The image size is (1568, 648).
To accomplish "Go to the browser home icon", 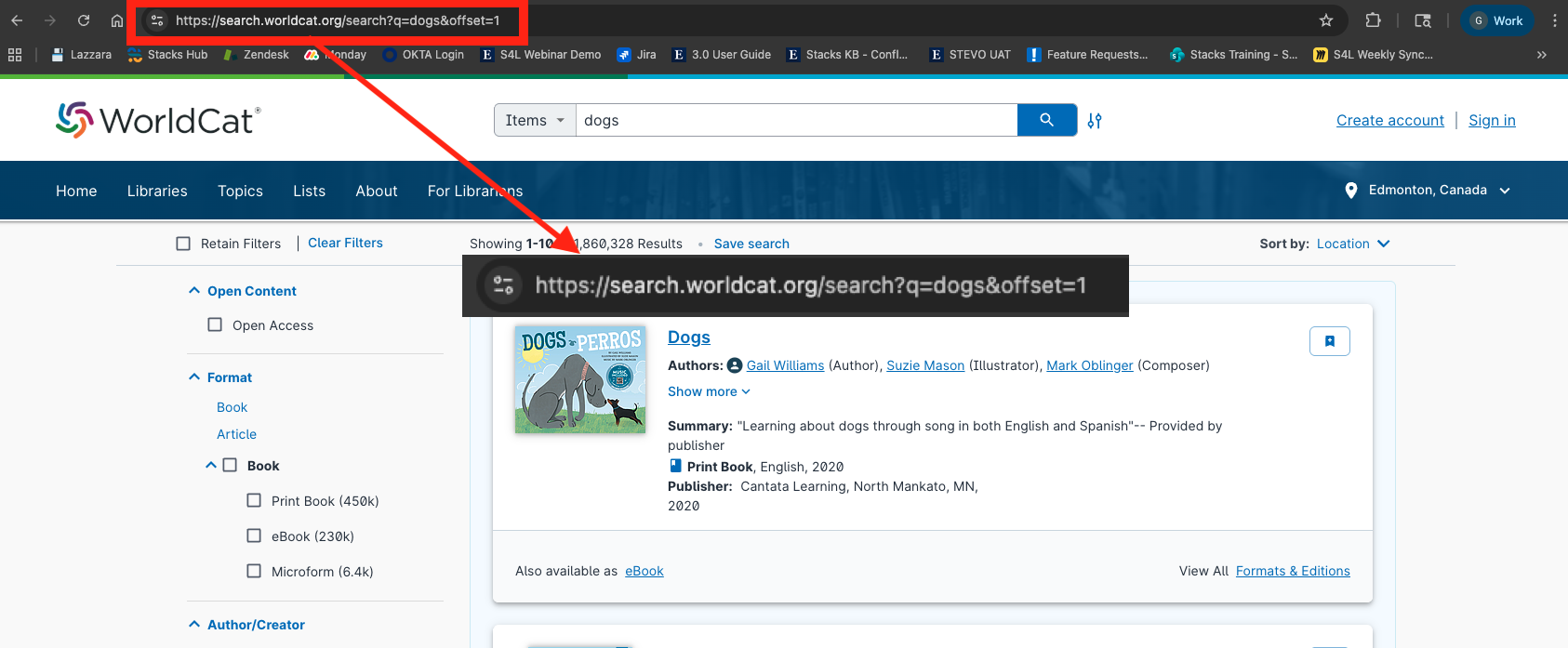I will 116,20.
